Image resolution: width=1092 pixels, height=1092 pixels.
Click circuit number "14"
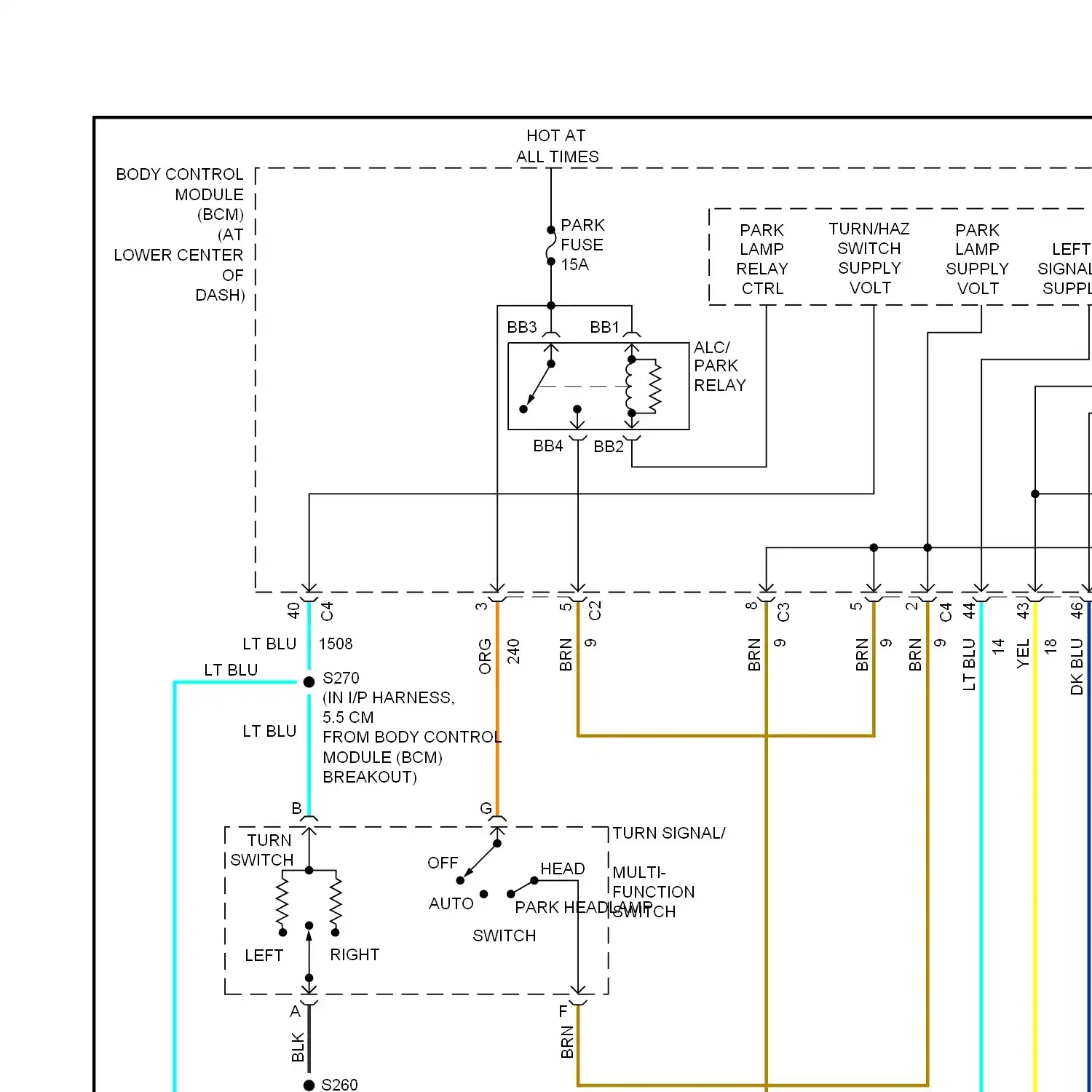(x=998, y=646)
